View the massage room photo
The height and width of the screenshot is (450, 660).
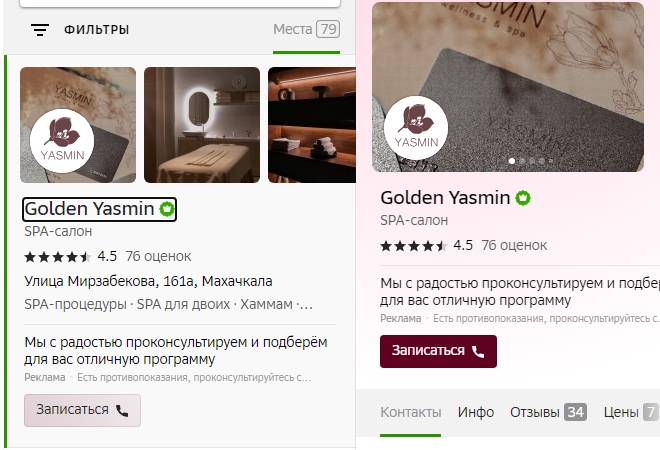point(202,125)
